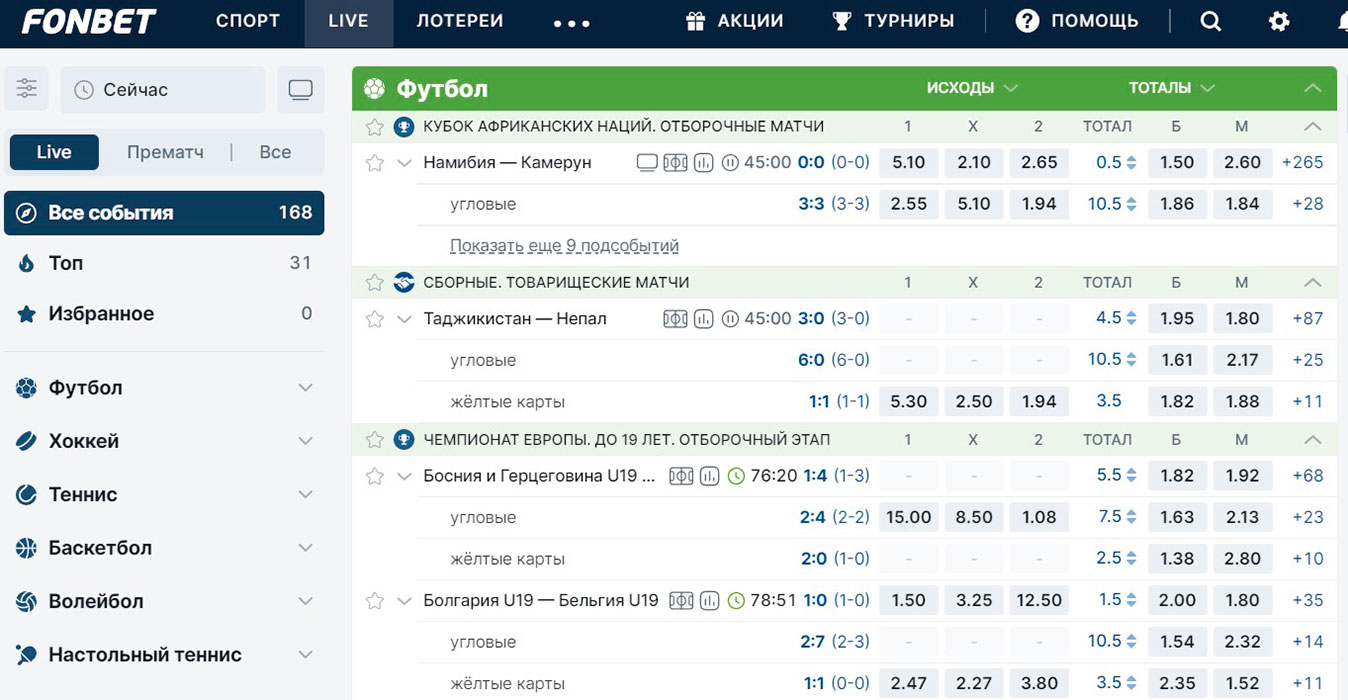Image resolution: width=1348 pixels, height=700 pixels.
Task: Favorite the Намибия — Камерун match star
Action: point(375,163)
